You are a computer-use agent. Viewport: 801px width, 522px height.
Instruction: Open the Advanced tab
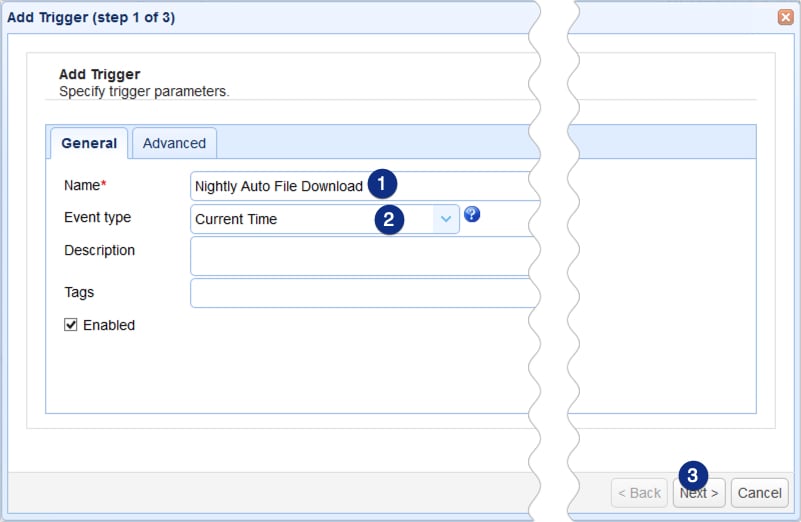174,143
